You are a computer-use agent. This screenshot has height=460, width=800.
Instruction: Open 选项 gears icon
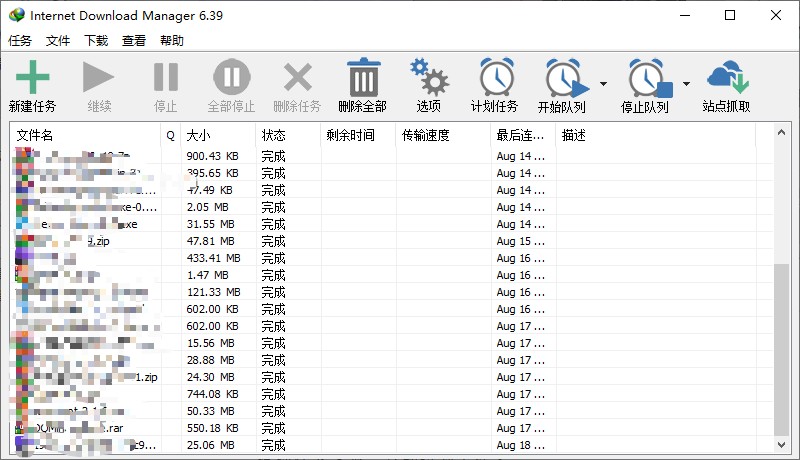click(429, 78)
